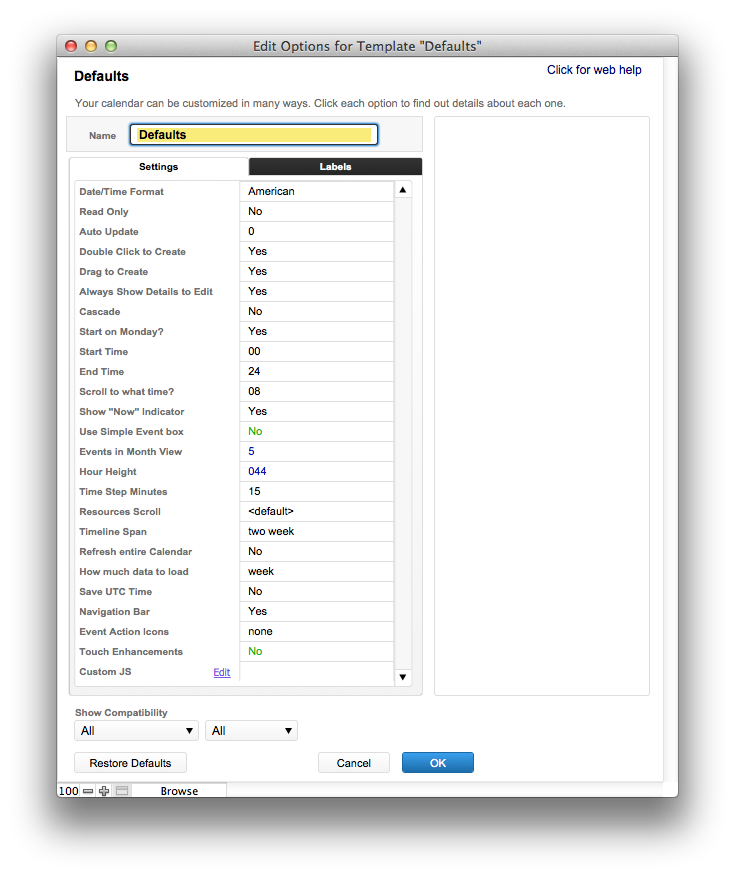Click the Cancel button

click(354, 763)
